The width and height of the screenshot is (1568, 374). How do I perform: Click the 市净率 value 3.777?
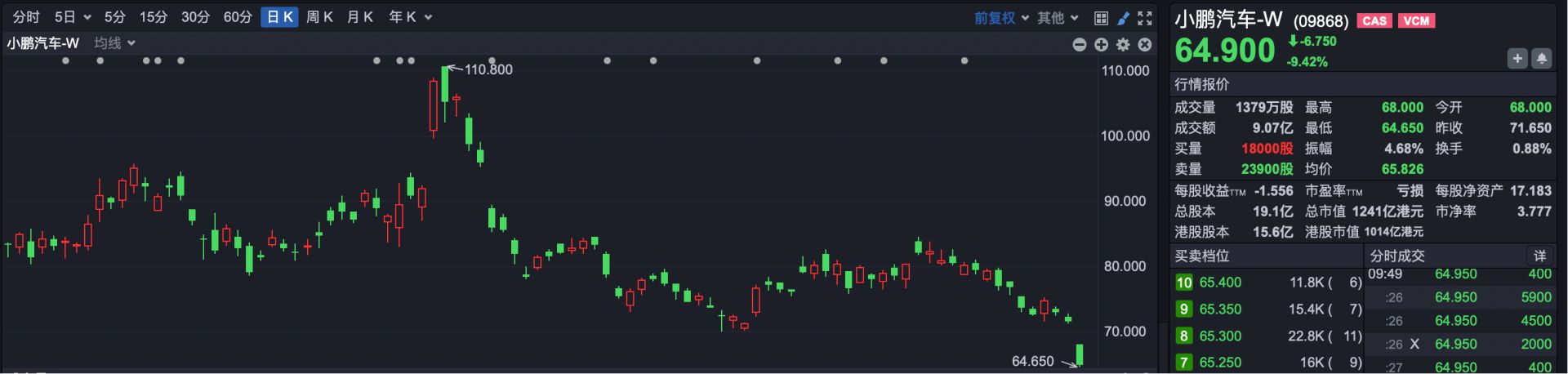coord(1535,211)
